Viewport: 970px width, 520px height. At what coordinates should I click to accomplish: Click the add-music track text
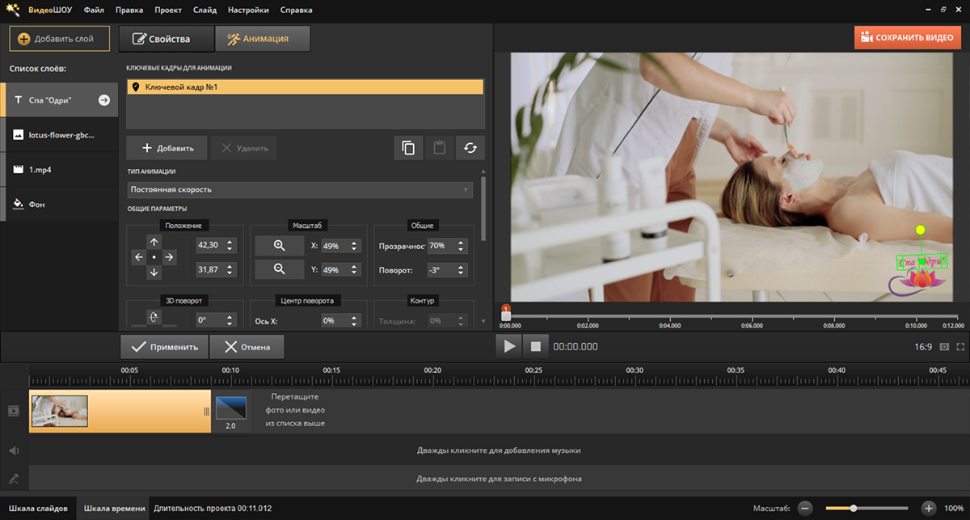(x=499, y=451)
